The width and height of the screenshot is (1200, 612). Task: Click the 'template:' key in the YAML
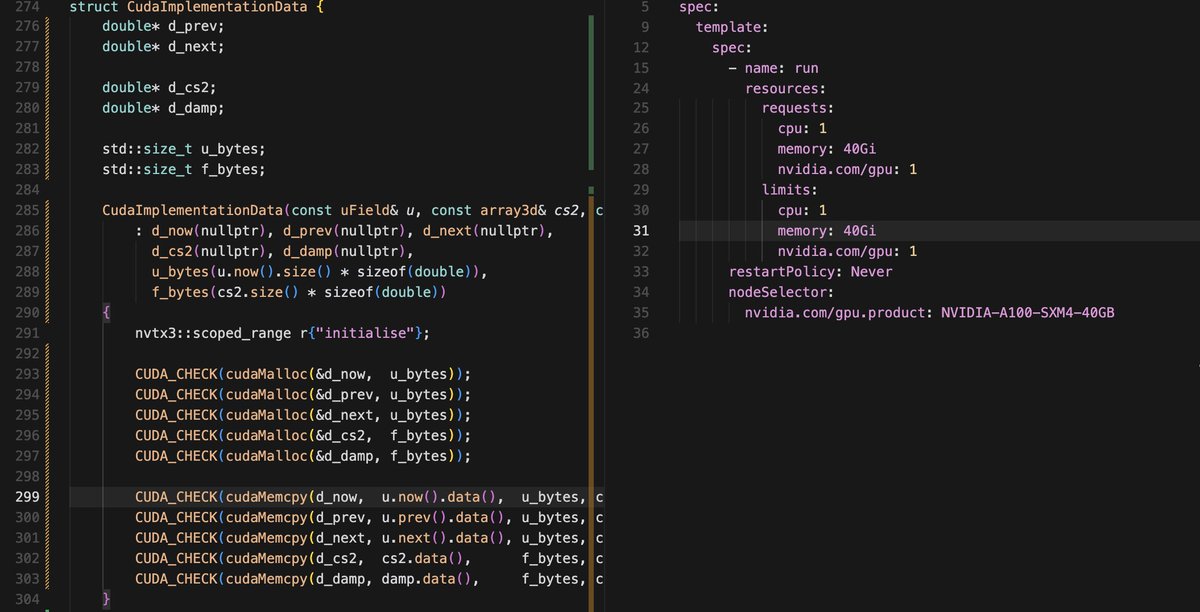pos(732,27)
